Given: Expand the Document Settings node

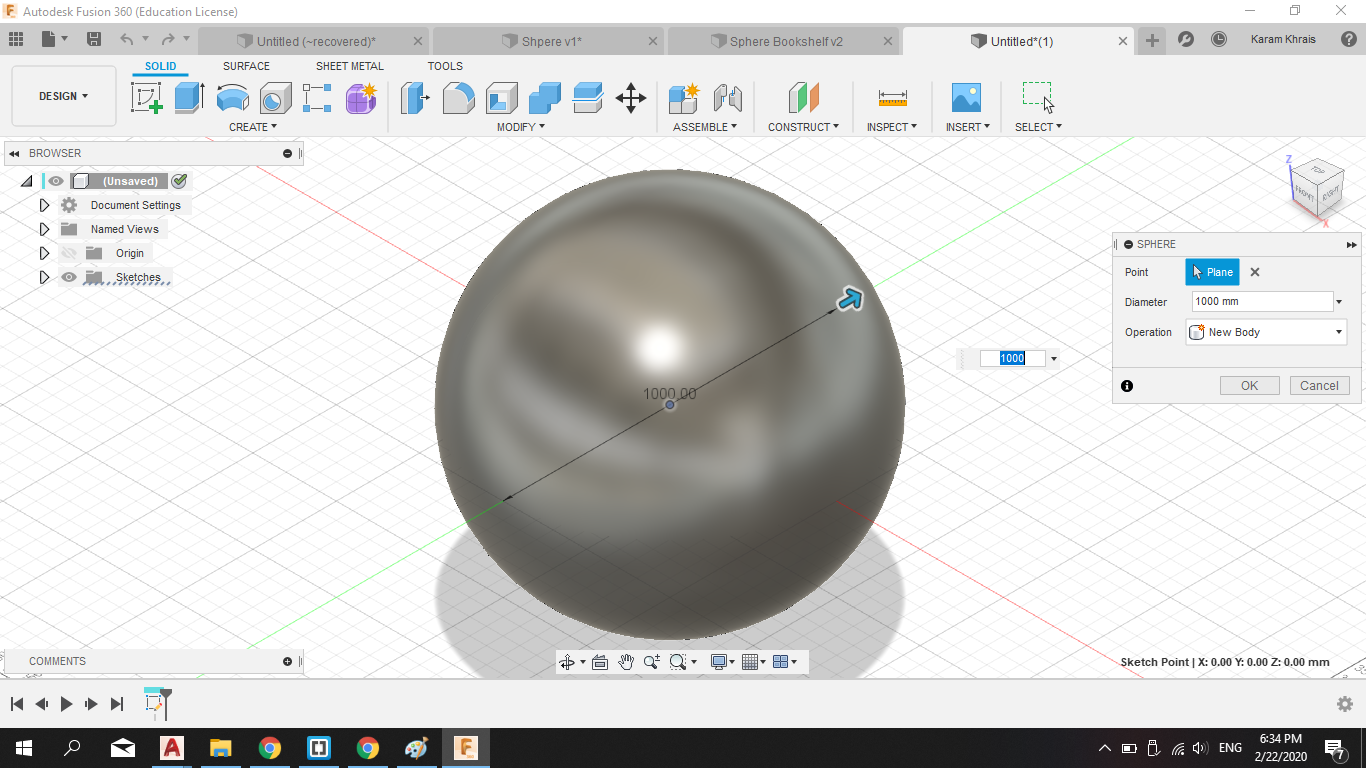Looking at the screenshot, I should (44, 205).
